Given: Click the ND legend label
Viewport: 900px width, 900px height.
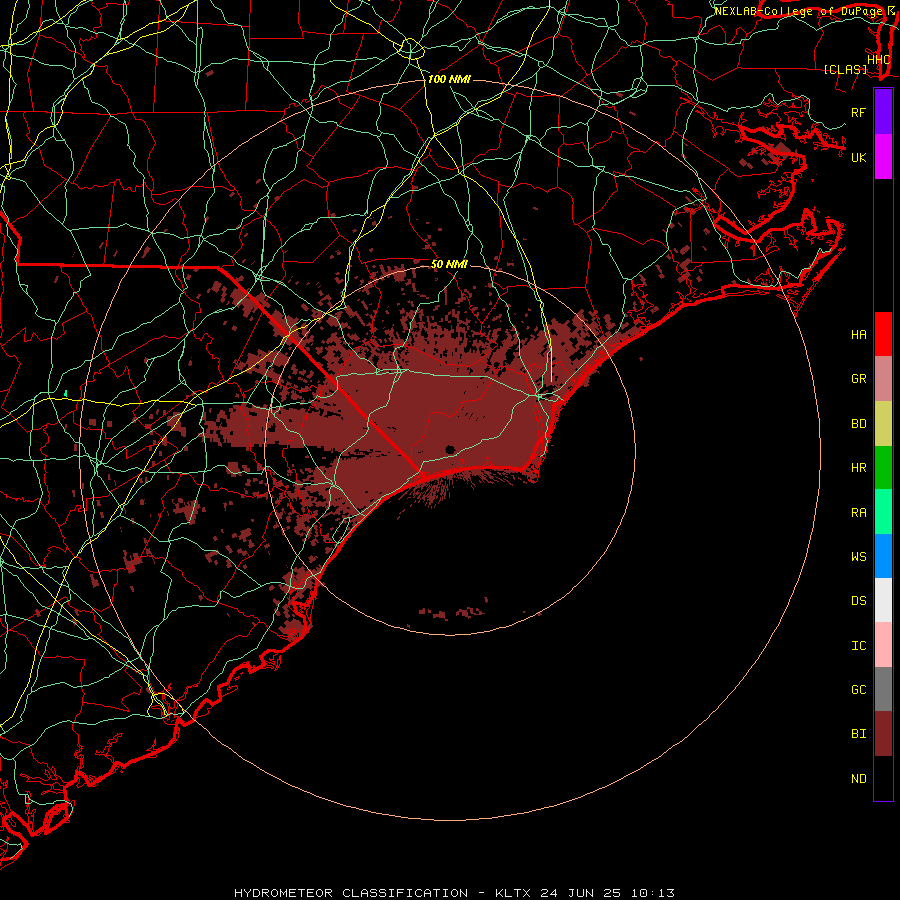Looking at the screenshot, I should (x=858, y=779).
